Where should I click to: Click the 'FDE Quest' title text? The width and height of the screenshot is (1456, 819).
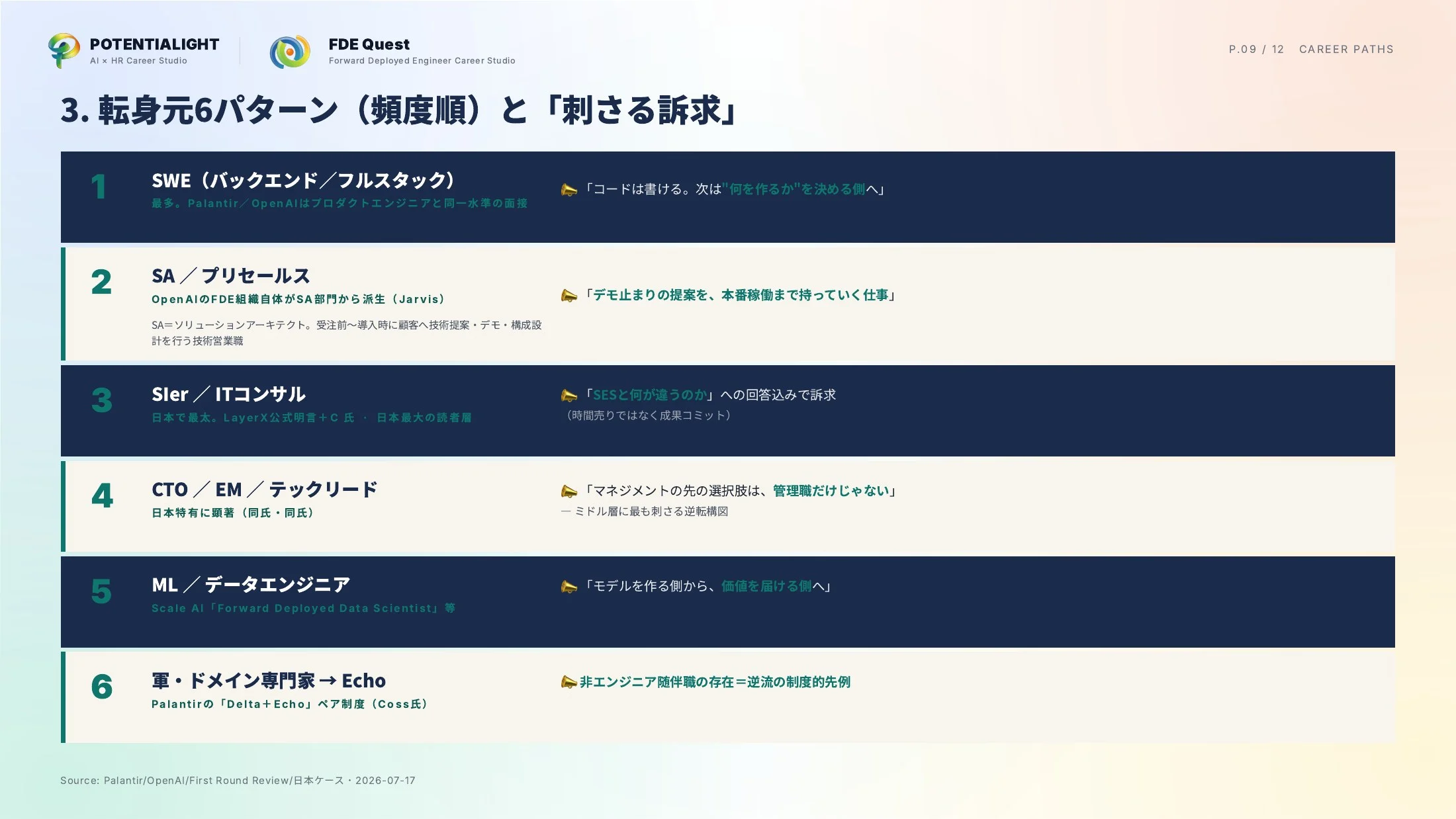pos(369,44)
